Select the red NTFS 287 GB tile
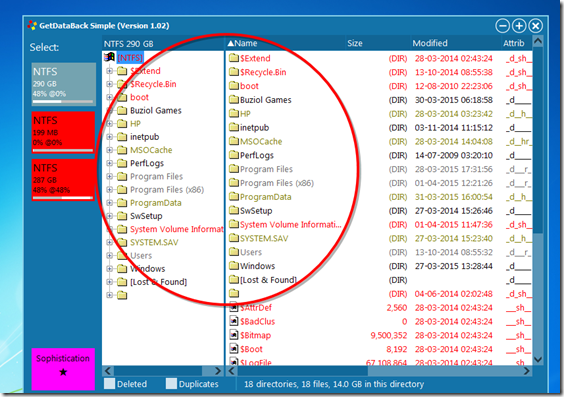Image resolution: width=564 pixels, height=397 pixels. pyautogui.click(x=63, y=180)
